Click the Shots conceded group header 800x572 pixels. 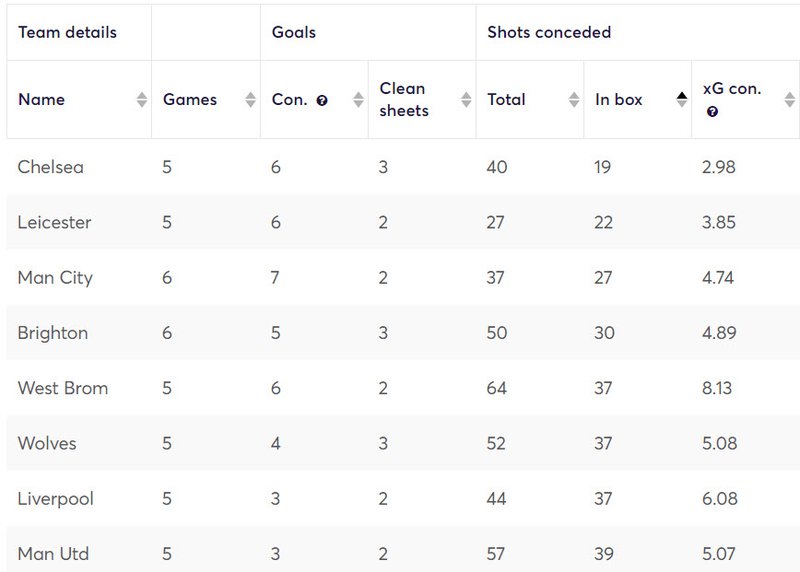[549, 32]
